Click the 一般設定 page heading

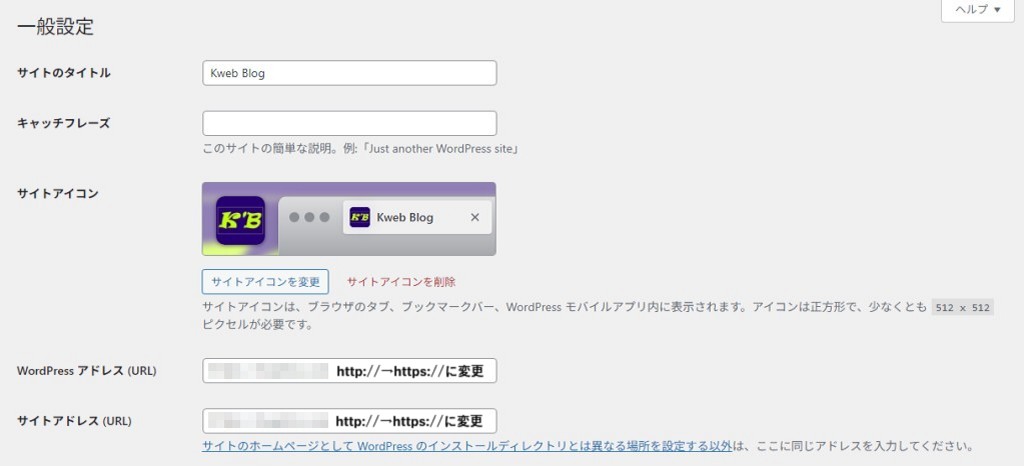point(56,27)
